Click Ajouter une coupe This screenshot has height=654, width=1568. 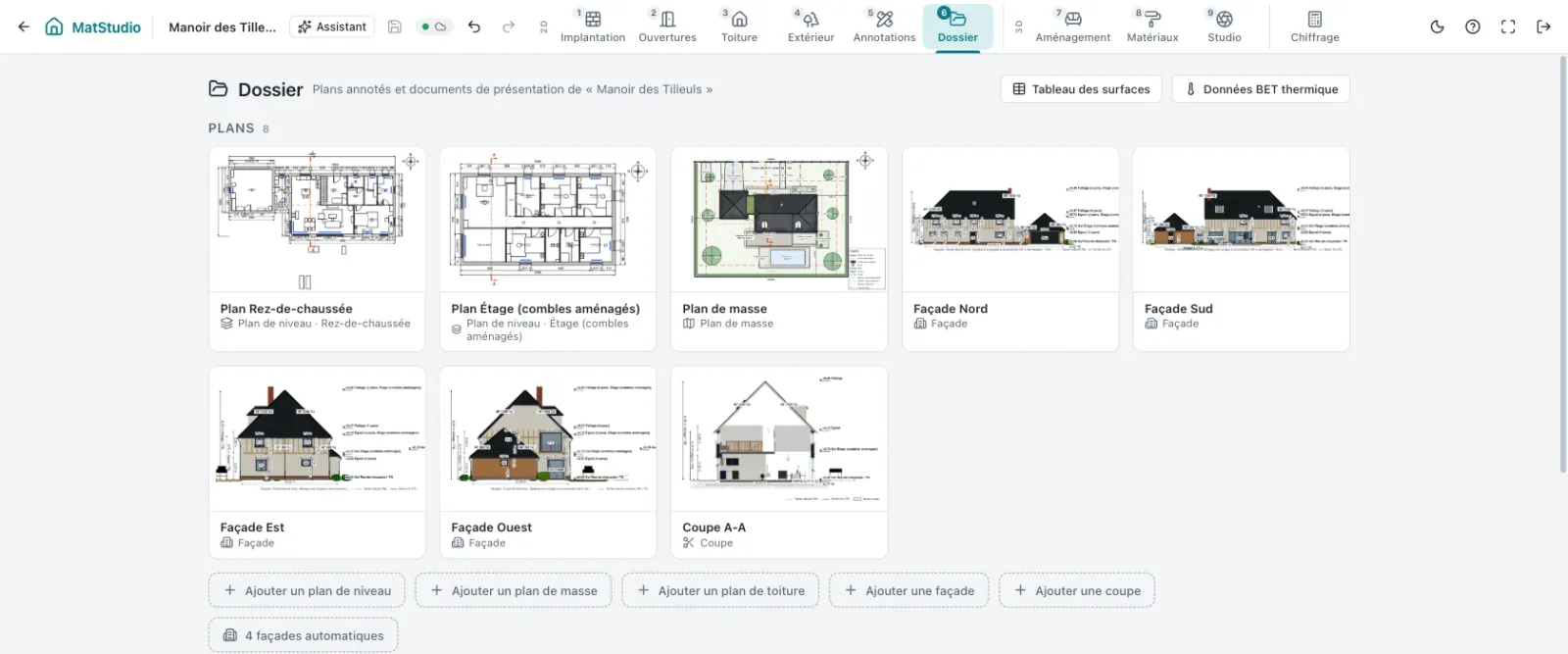pyautogui.click(x=1077, y=590)
